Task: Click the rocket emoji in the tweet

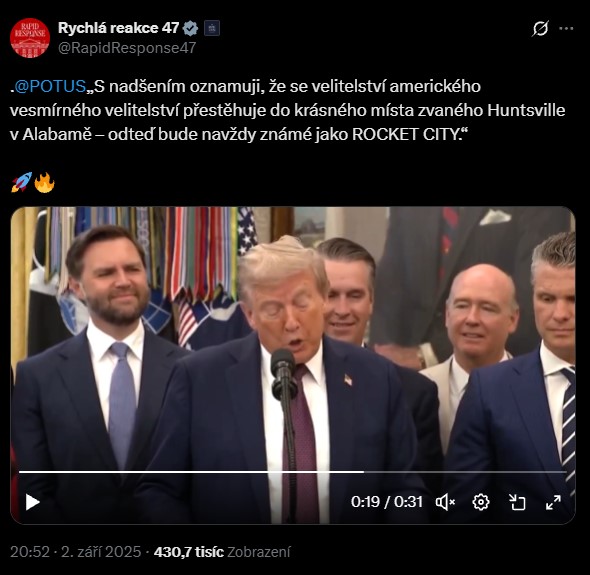Action: (21, 182)
